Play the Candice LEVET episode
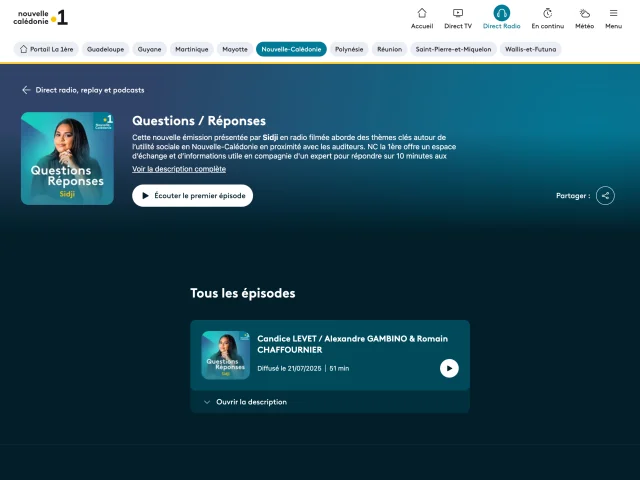The image size is (640, 480). coord(449,368)
